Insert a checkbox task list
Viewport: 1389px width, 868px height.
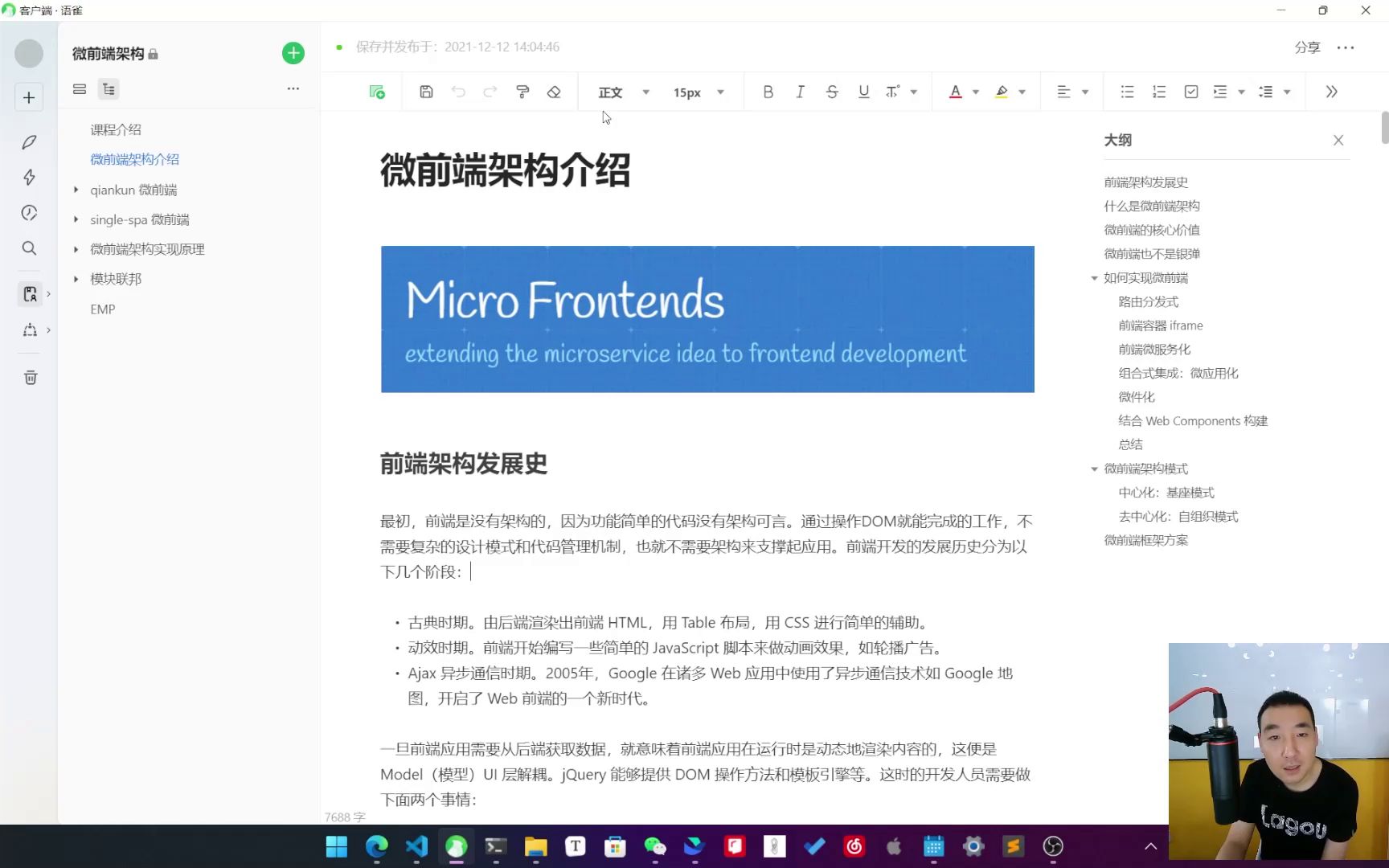coord(1191,92)
